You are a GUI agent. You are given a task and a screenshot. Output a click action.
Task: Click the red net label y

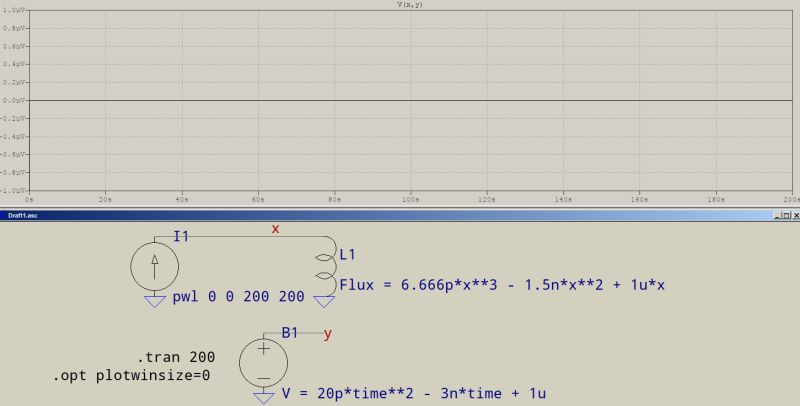click(328, 334)
